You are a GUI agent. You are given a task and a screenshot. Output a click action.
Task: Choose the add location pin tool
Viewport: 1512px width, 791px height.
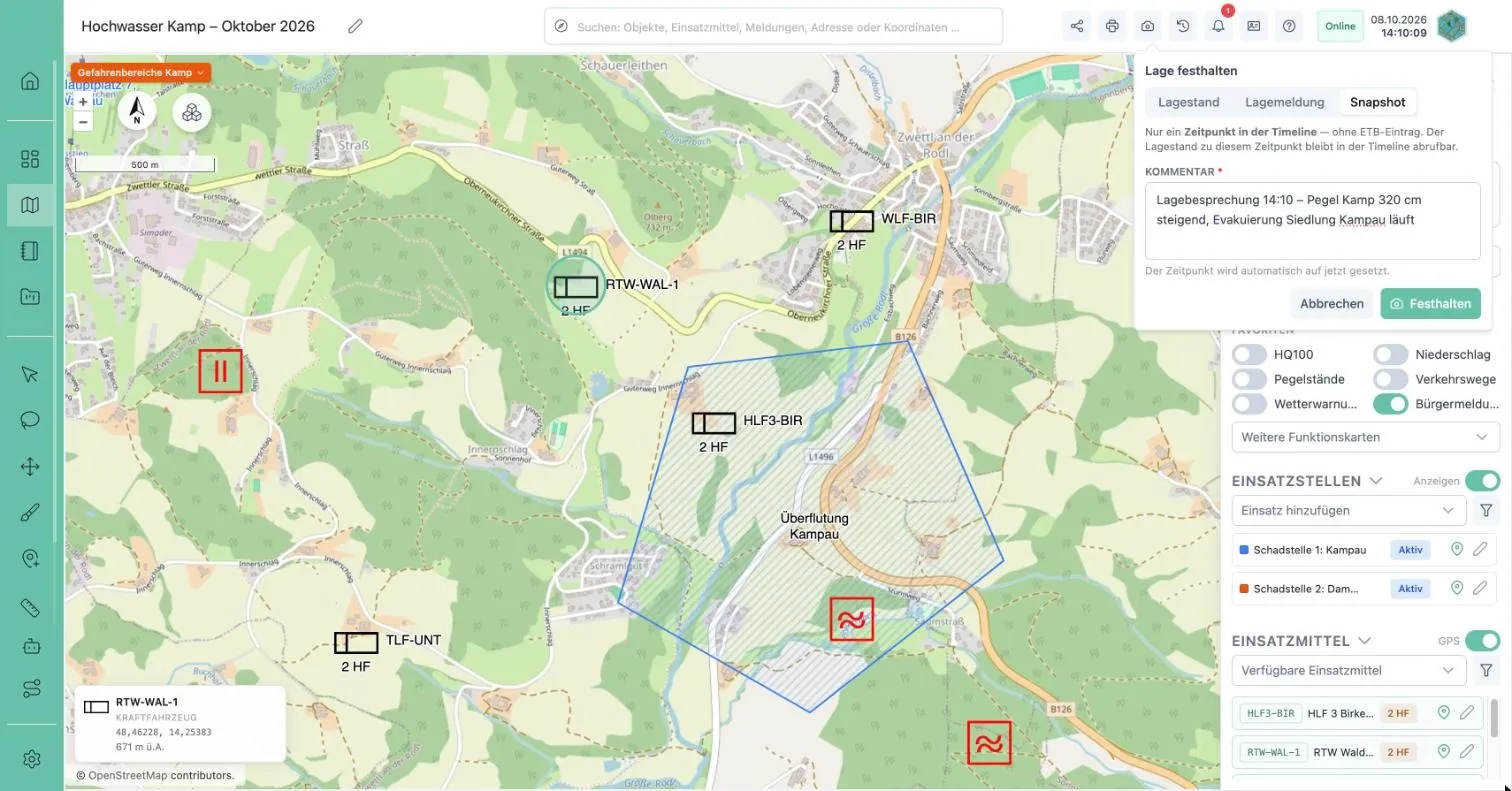coord(30,559)
